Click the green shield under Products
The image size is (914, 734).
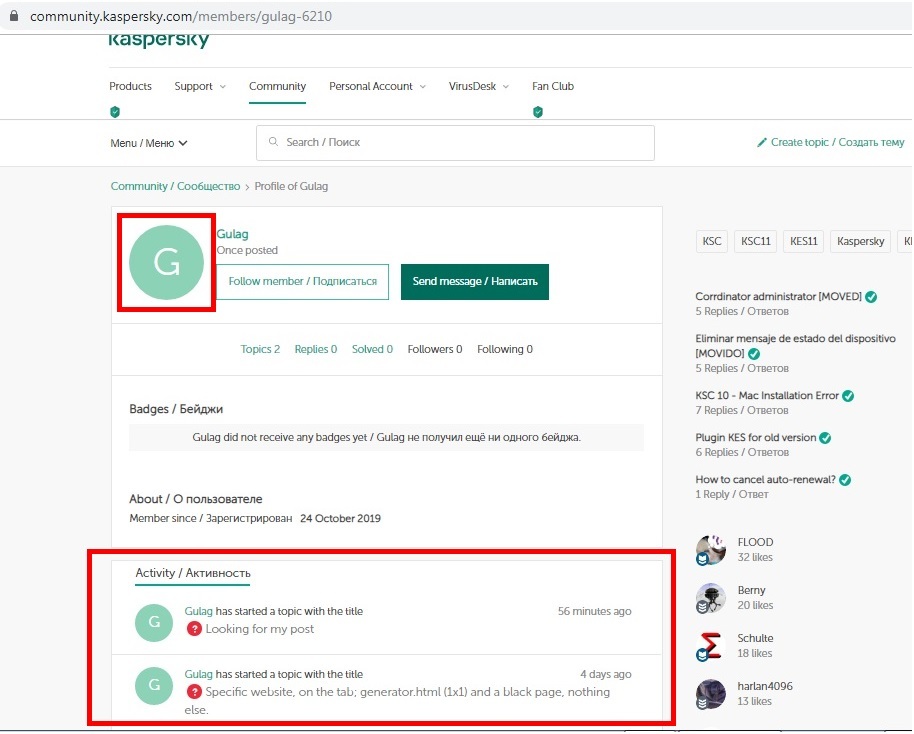coord(115,111)
